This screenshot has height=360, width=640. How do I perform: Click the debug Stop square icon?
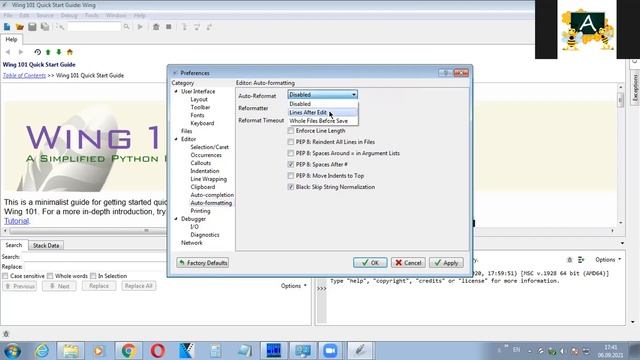pos(169,27)
